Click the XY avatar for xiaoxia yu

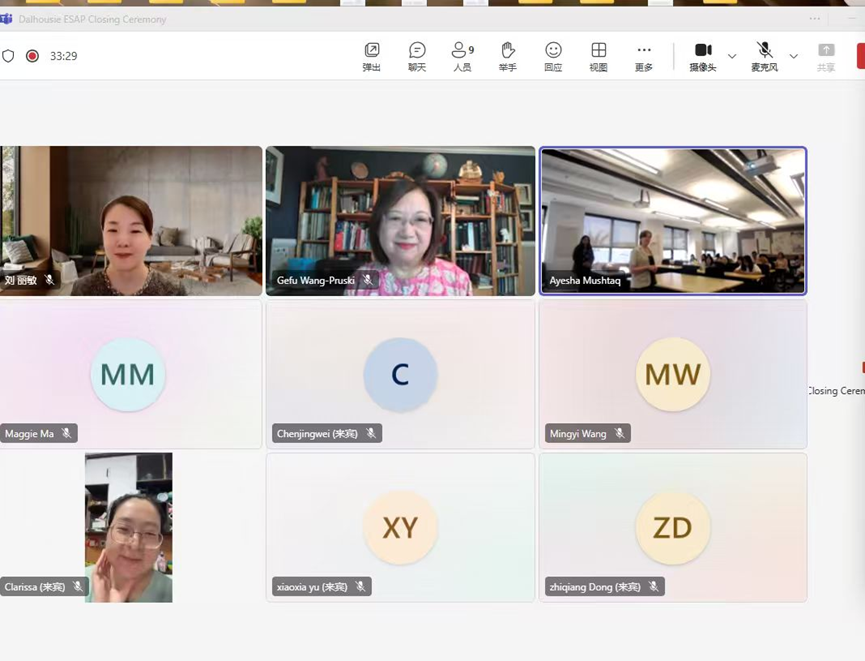coord(400,528)
